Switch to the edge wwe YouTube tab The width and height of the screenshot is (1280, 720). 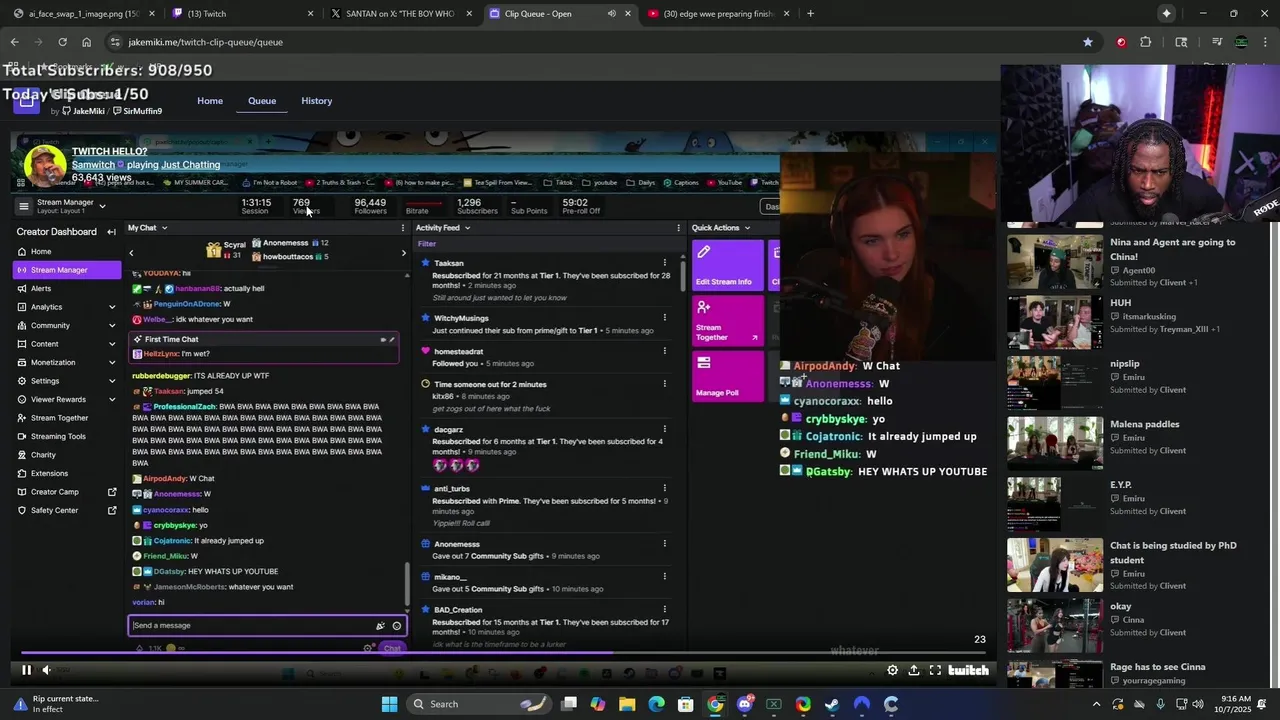coord(718,14)
